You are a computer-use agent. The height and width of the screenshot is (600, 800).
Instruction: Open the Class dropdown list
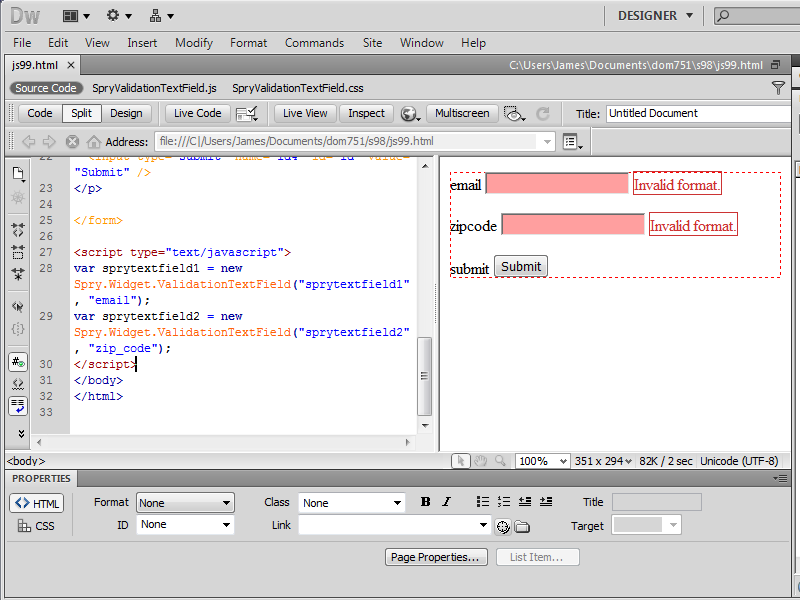click(350, 503)
